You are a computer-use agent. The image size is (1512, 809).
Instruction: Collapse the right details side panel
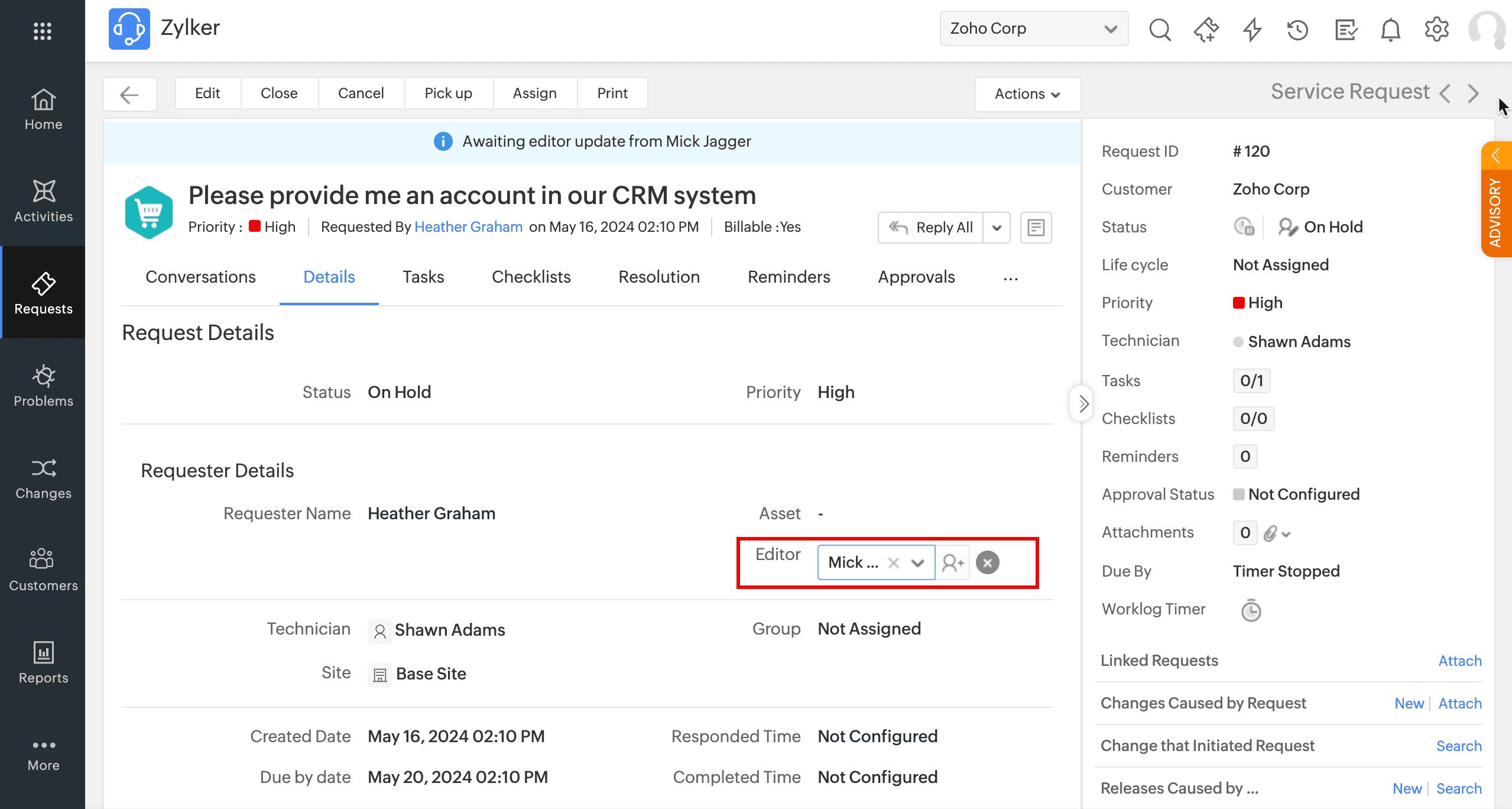tap(1082, 404)
